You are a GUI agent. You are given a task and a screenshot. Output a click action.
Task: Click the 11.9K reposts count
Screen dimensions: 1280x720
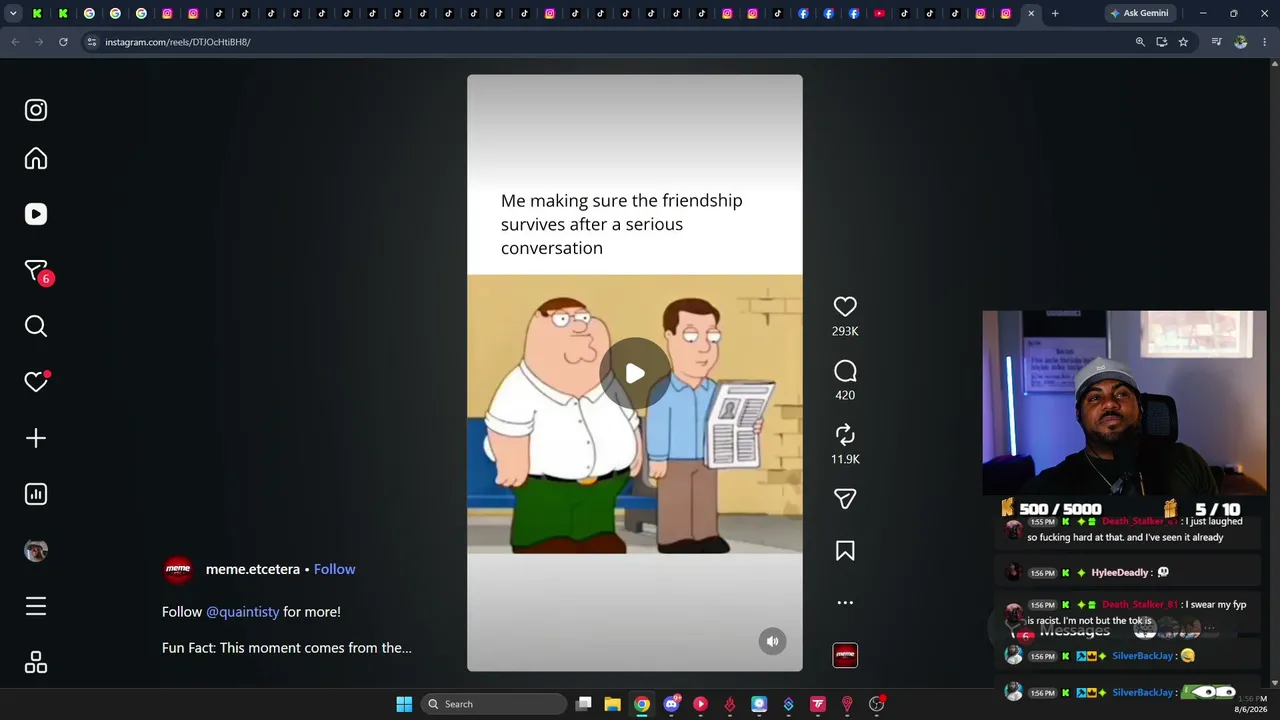pos(845,459)
